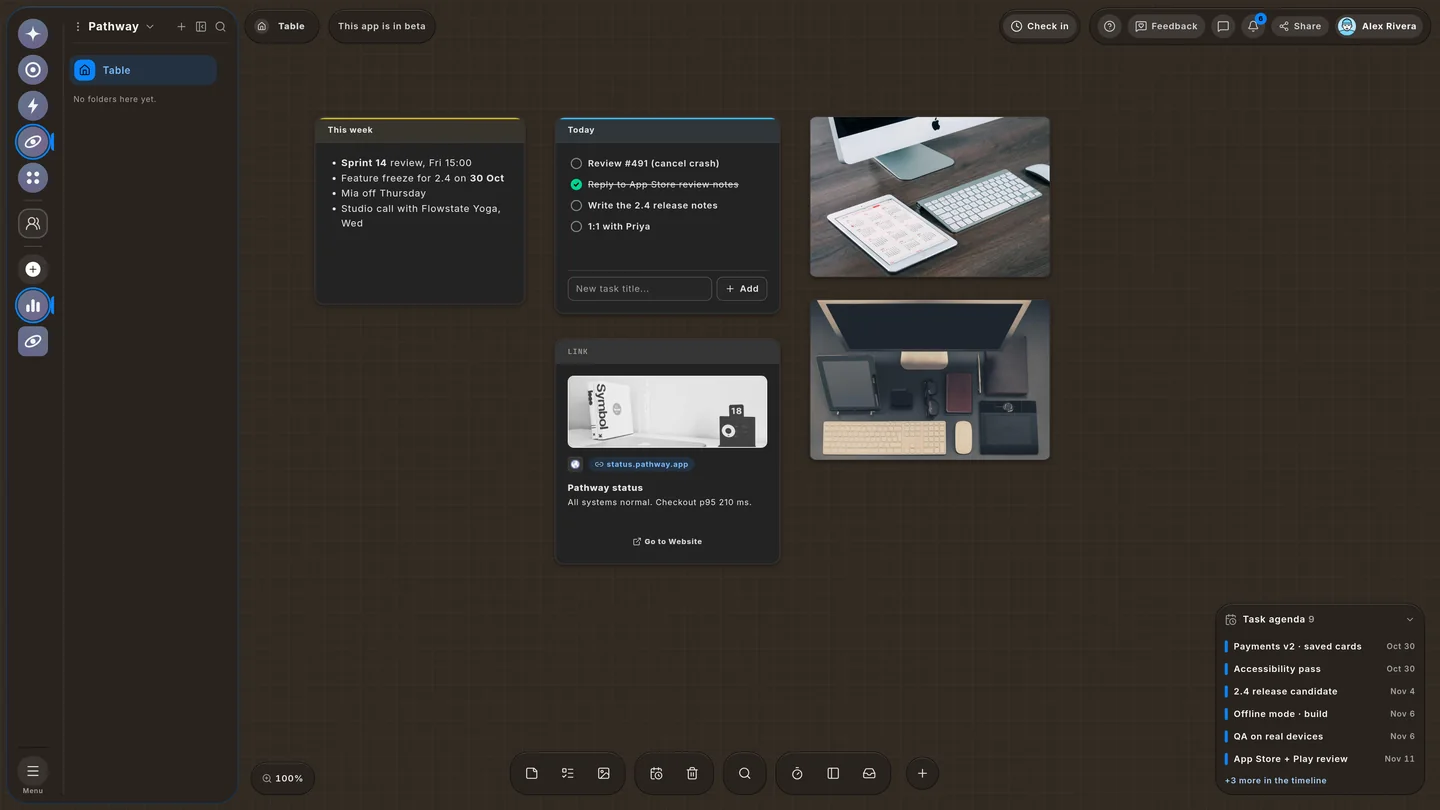Collapse the sidebar using panel icon
Screen dimensions: 1440x810
[x=201, y=27]
